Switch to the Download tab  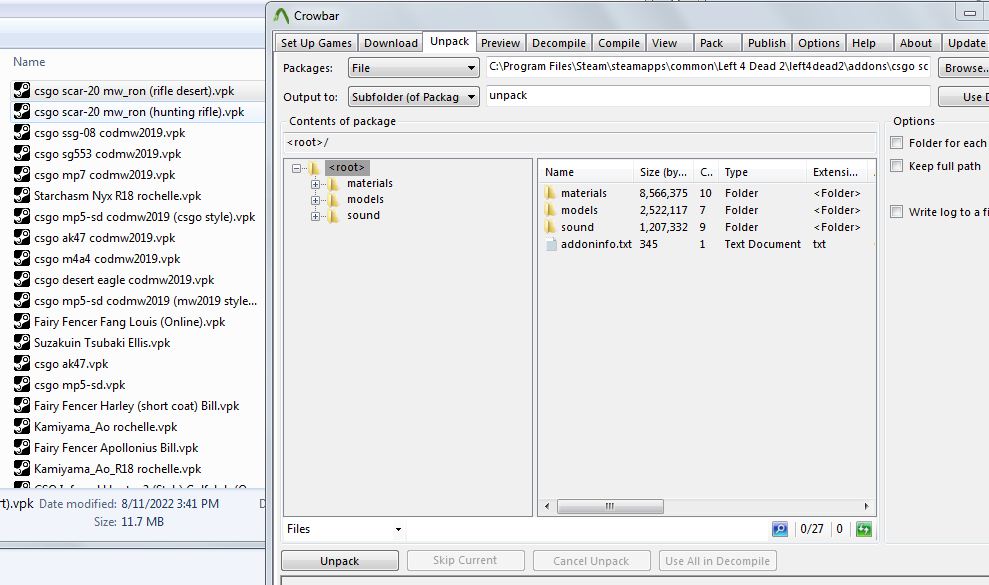click(390, 43)
